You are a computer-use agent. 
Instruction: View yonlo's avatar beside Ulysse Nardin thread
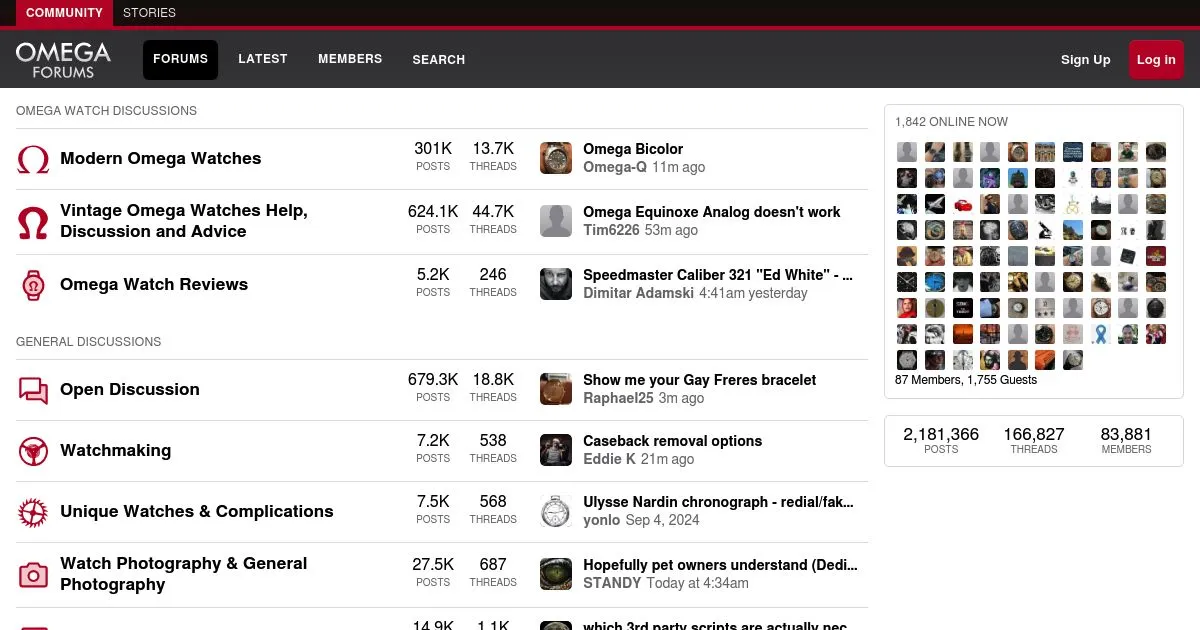click(x=556, y=512)
